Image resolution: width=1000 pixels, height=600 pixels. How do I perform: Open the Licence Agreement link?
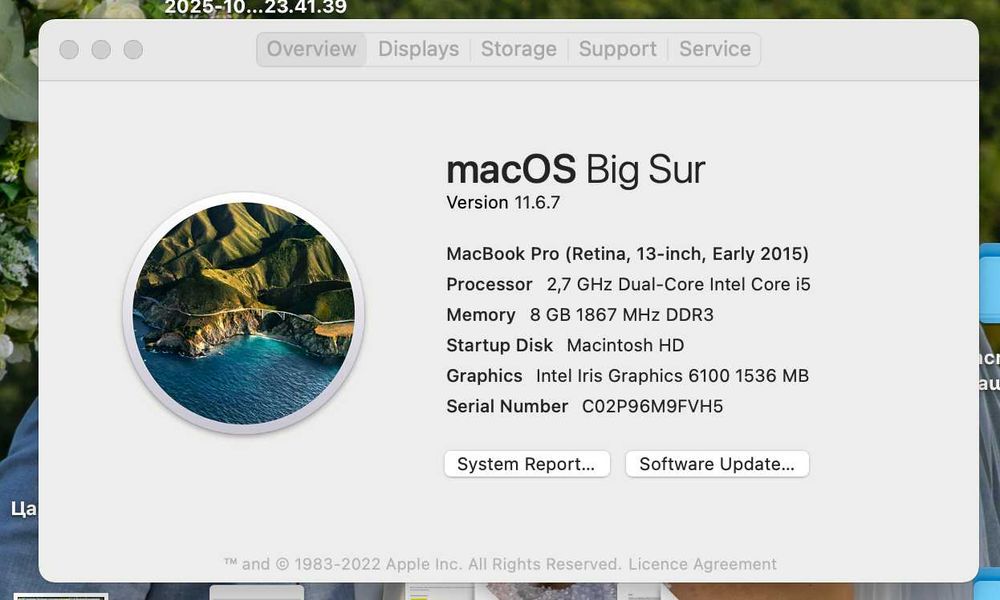click(x=702, y=564)
